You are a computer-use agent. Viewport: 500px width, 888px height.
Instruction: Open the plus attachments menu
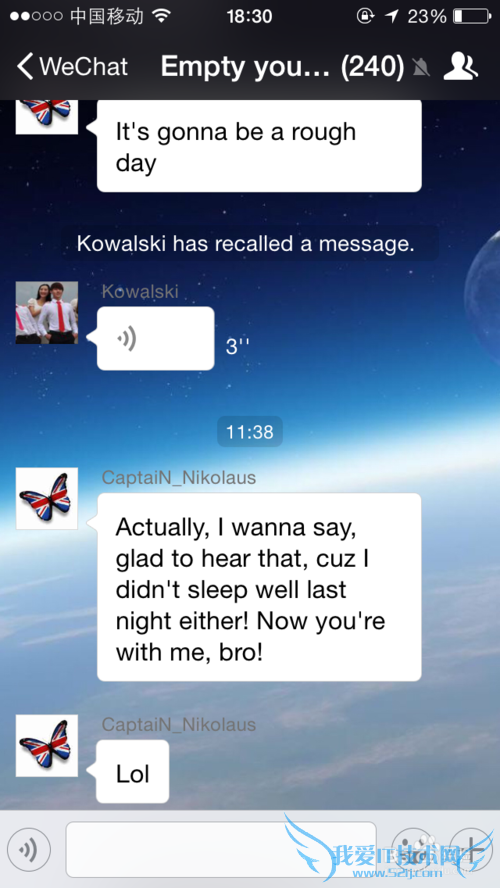471,849
